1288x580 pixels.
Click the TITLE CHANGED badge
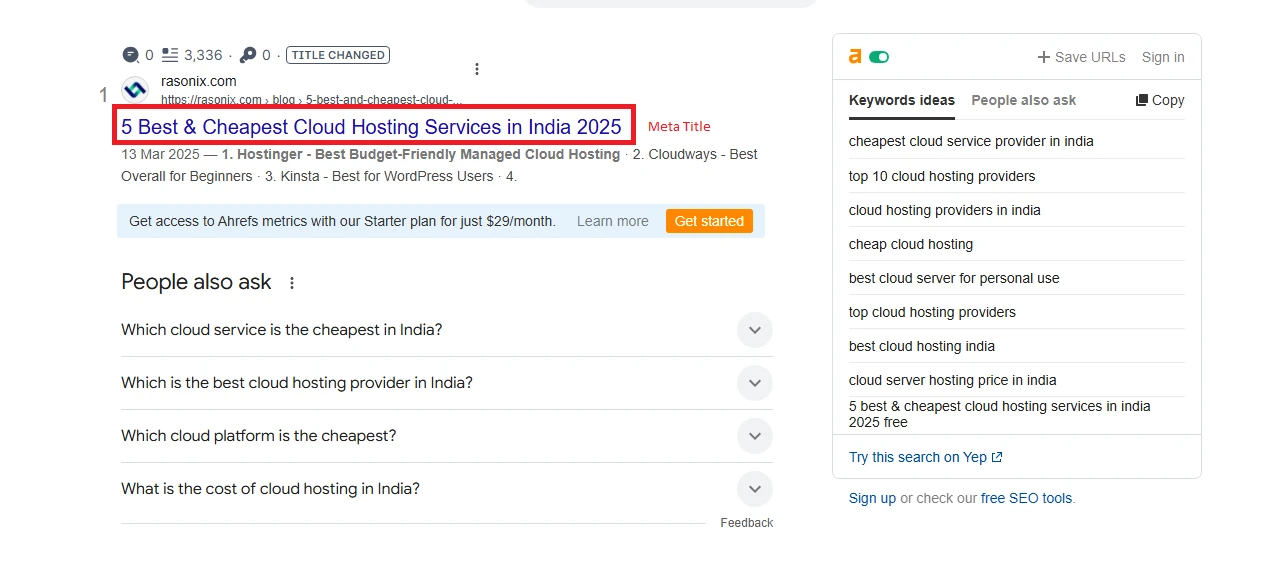[337, 55]
